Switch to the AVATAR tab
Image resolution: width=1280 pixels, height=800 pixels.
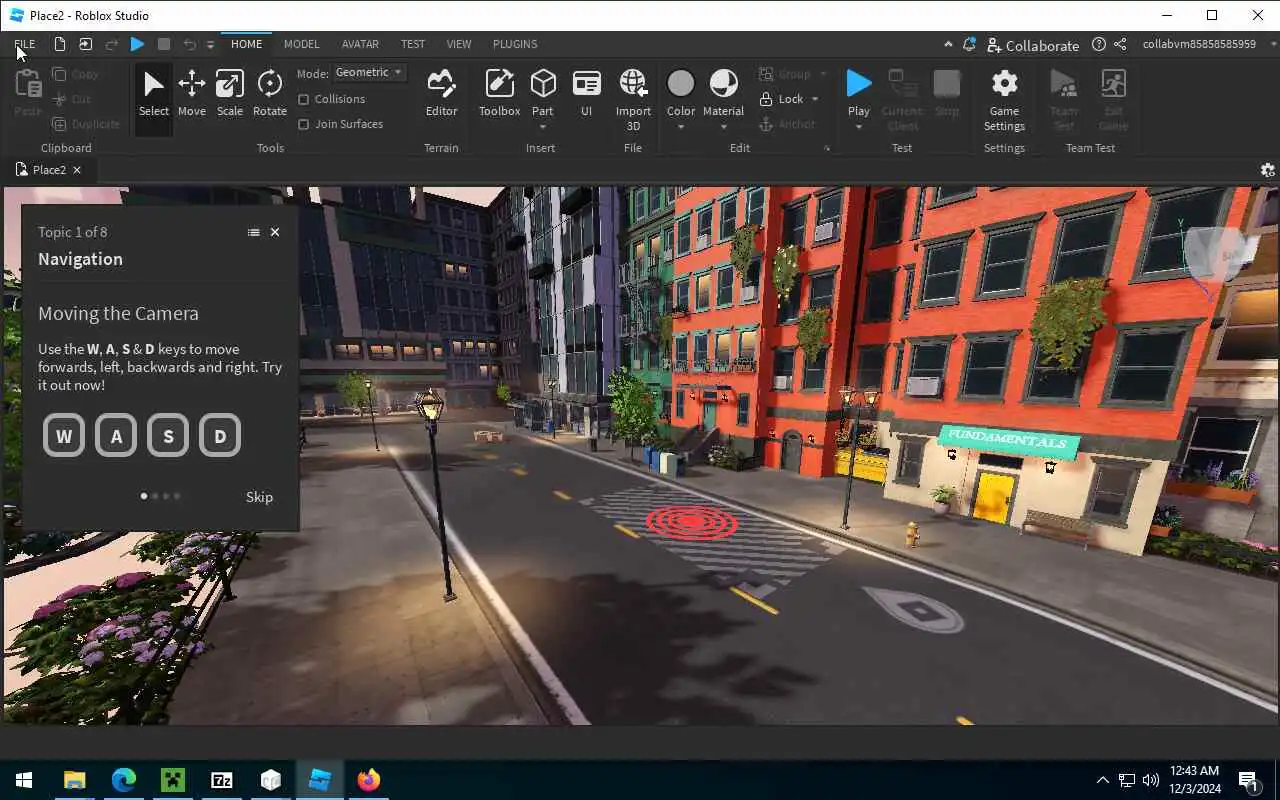(360, 44)
